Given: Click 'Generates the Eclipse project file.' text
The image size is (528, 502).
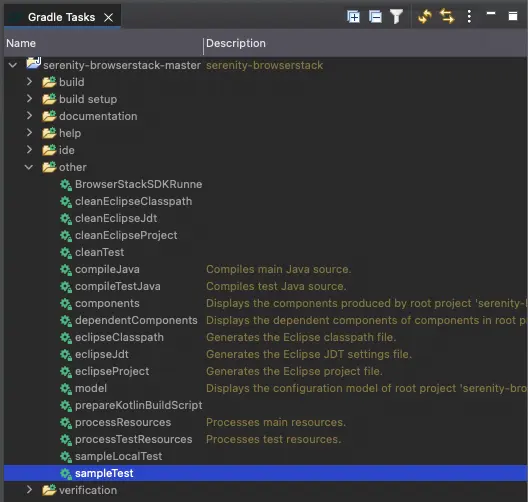Looking at the screenshot, I should [294, 371].
